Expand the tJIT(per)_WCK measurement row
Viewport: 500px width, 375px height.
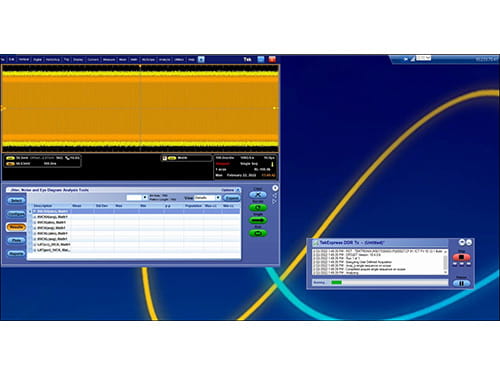tap(34, 250)
